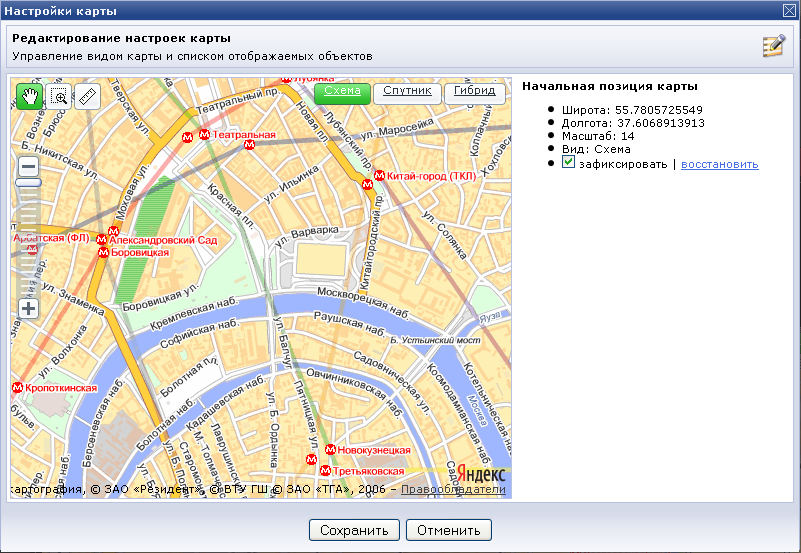The image size is (801, 553).
Task: Switch map view to Спутник
Action: 407,93
